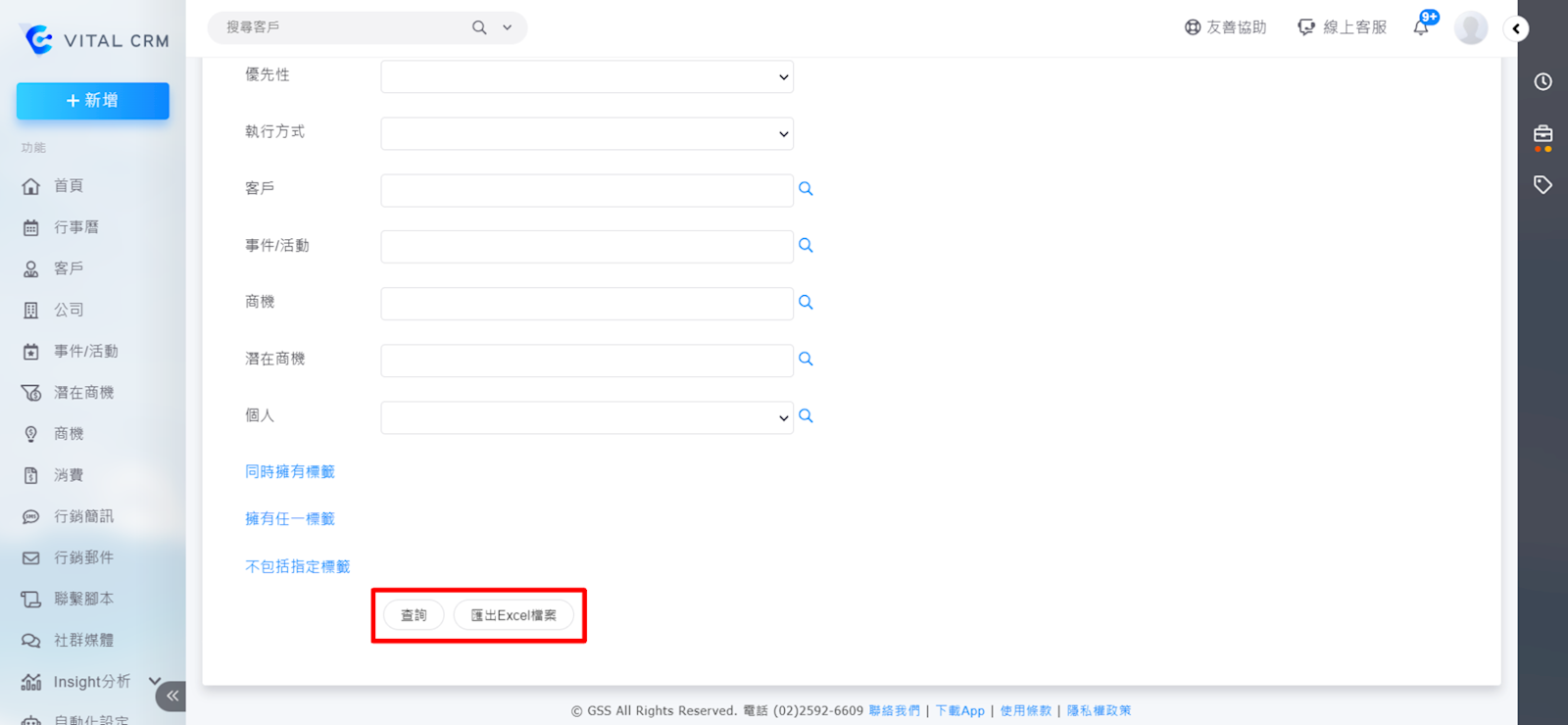1568x725 pixels.
Task: Go to 行事曆 in the sidebar
Action: (x=75, y=227)
